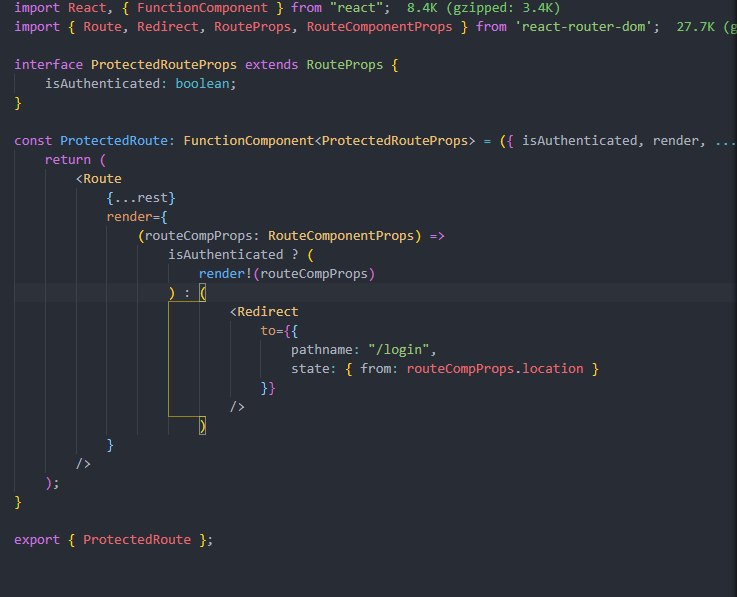737x597 pixels.
Task: Click the highlighted opening parenthesis after the colon
Action: [x=203, y=293]
